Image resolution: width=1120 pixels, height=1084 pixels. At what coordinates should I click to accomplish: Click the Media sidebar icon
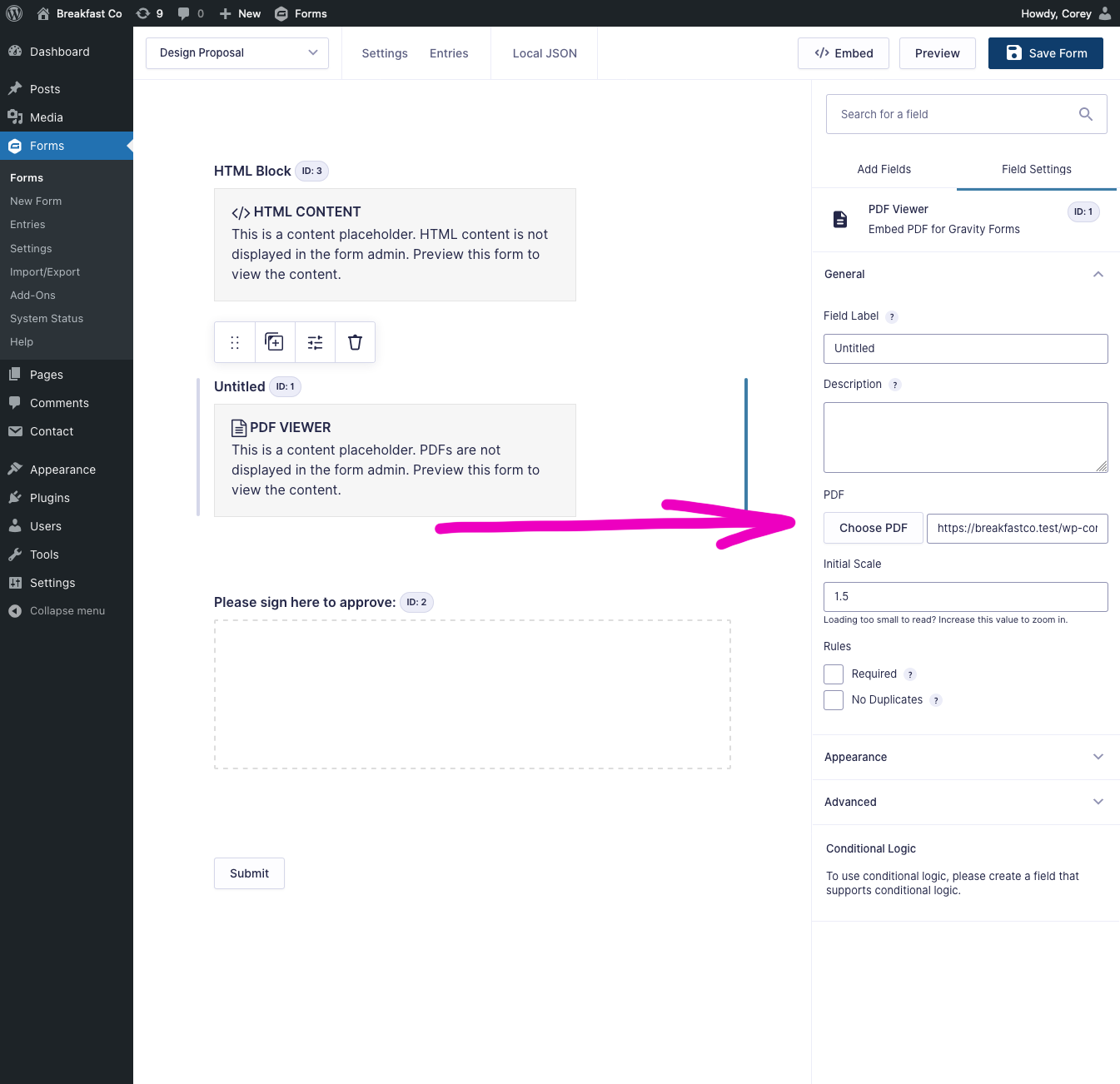coord(15,117)
